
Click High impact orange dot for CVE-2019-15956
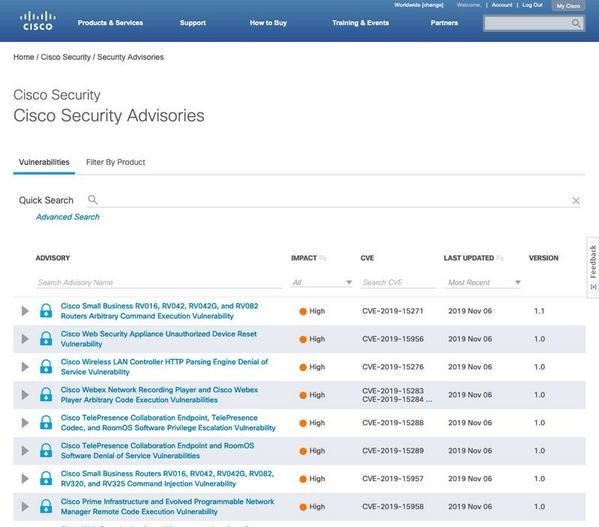click(303, 339)
